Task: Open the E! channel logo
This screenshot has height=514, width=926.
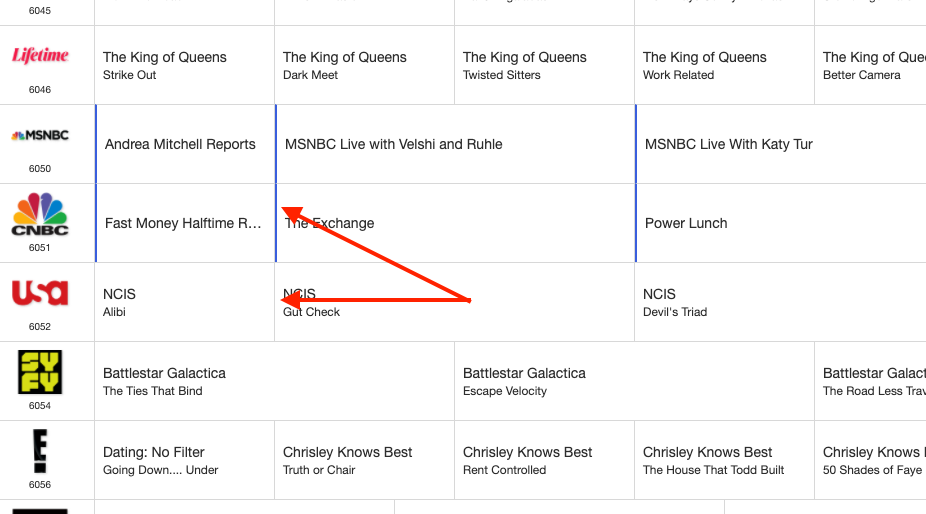Action: (x=40, y=451)
